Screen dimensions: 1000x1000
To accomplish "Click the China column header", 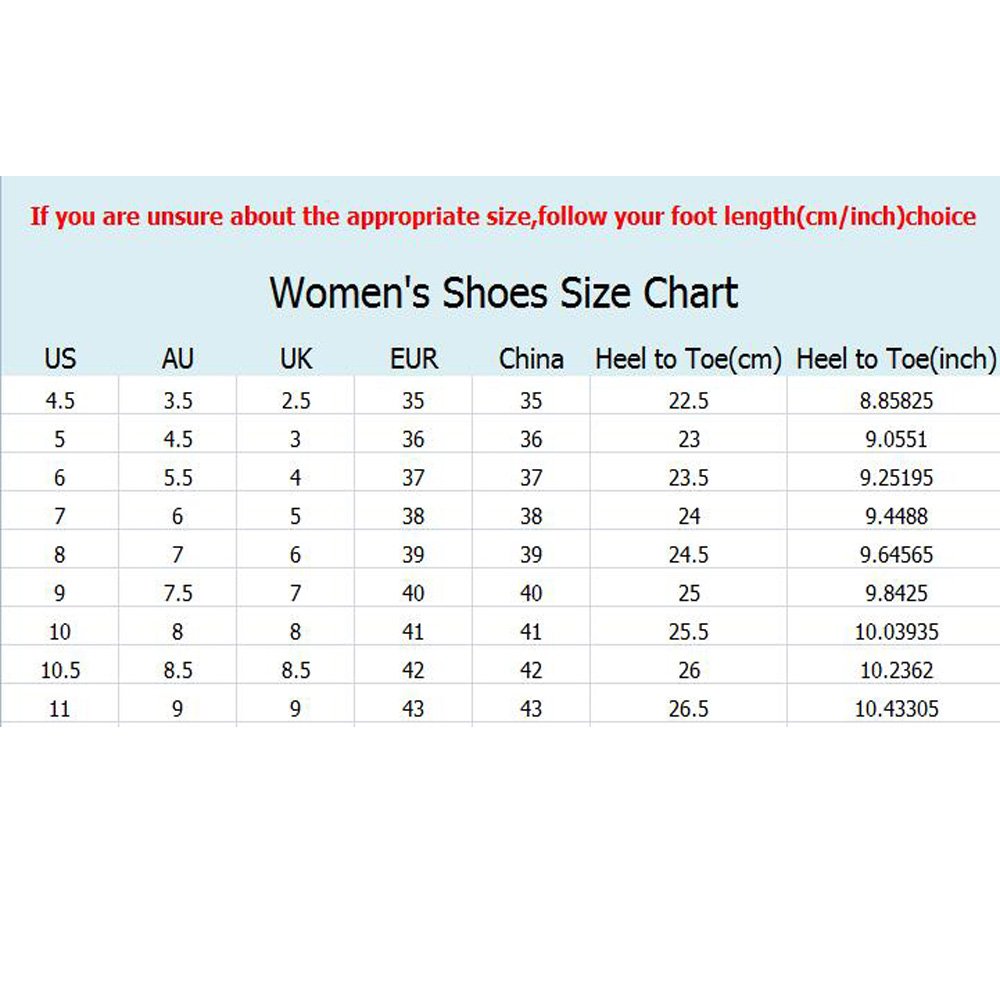I will [x=531, y=358].
